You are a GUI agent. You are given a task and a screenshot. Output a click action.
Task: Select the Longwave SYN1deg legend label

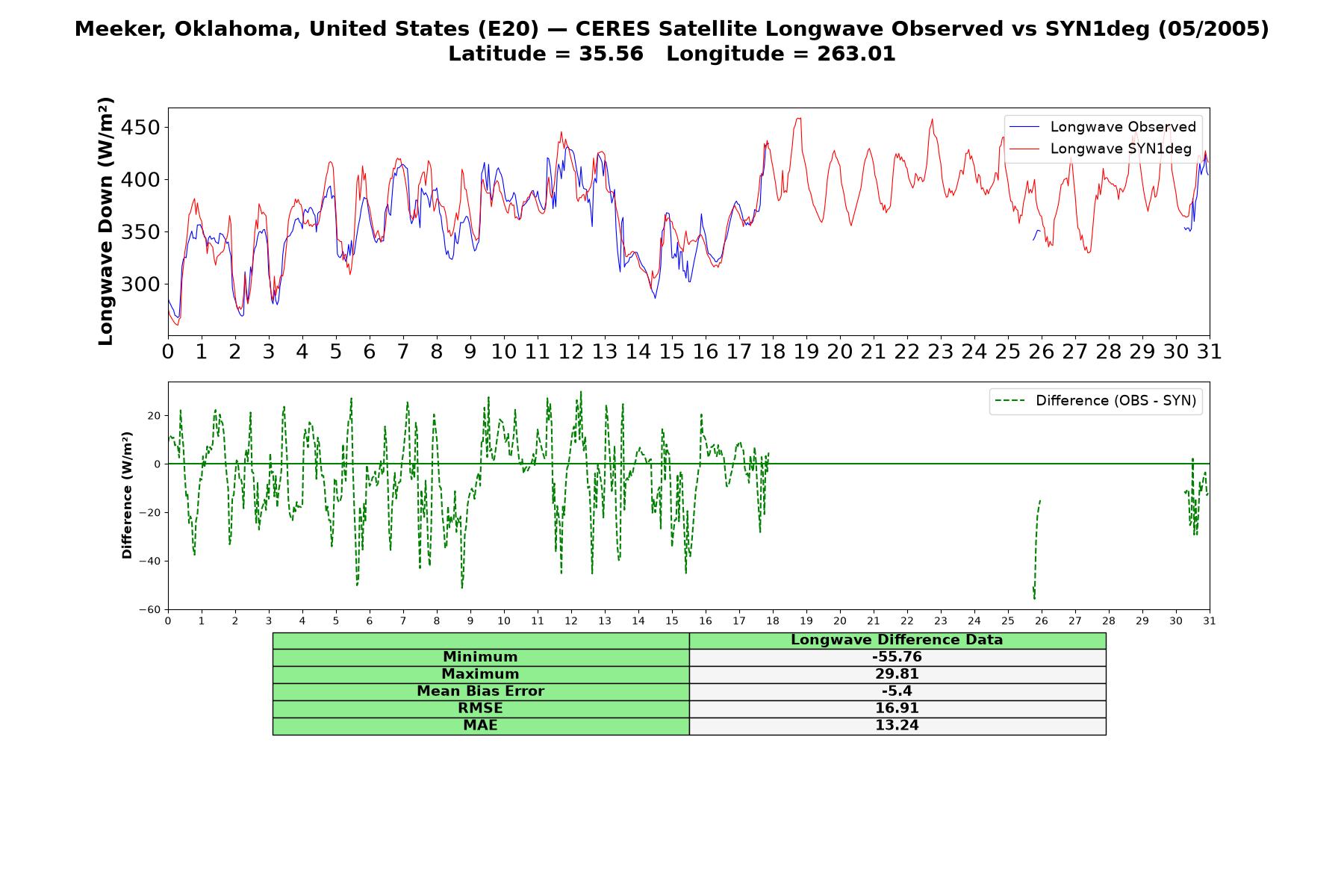(x=1121, y=149)
